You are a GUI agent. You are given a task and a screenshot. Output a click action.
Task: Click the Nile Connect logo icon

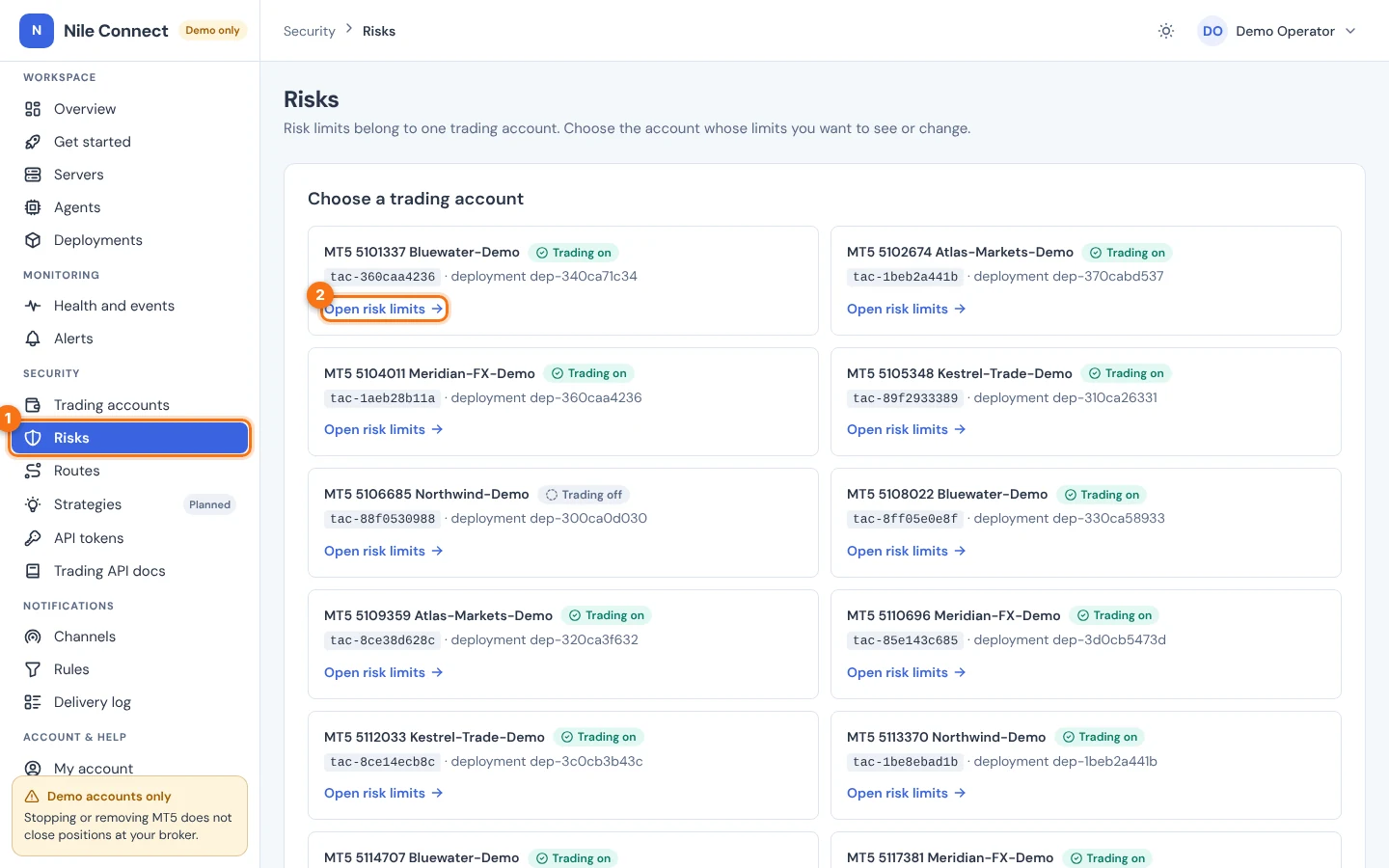pyautogui.click(x=37, y=31)
